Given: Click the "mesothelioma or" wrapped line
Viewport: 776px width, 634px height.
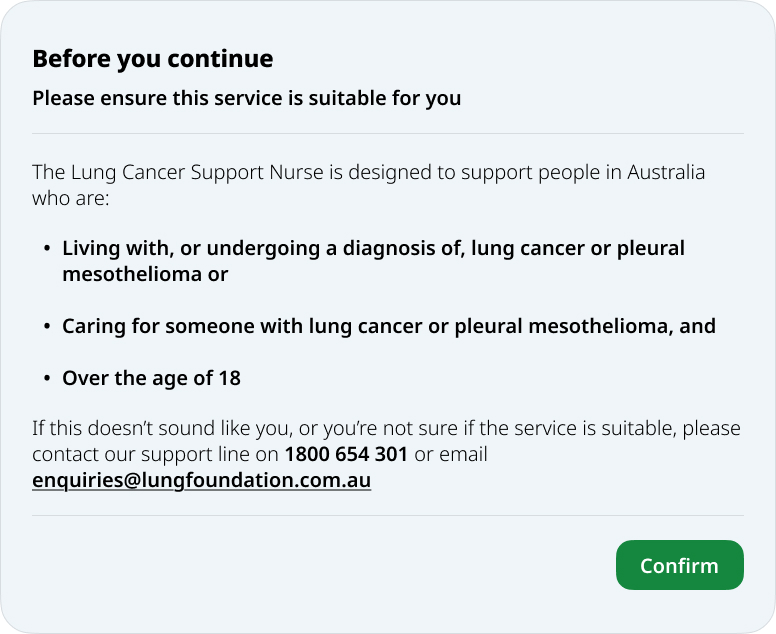Looking at the screenshot, I should pos(145,273).
